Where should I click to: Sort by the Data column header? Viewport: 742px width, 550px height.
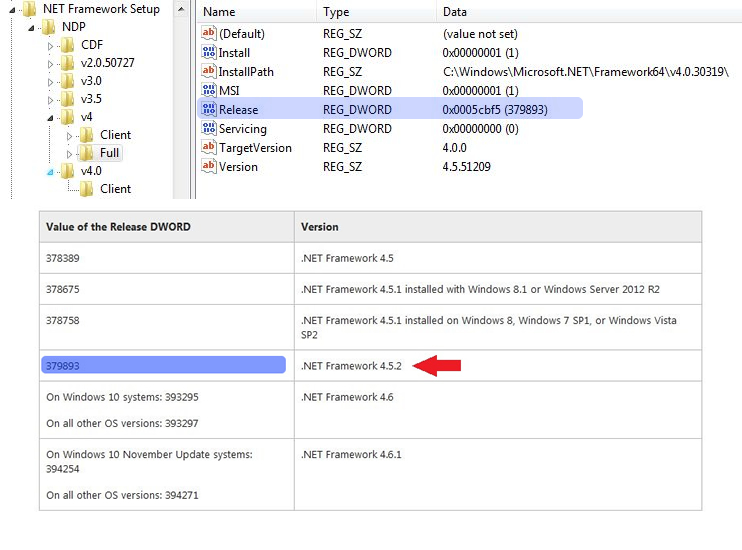(589, 12)
